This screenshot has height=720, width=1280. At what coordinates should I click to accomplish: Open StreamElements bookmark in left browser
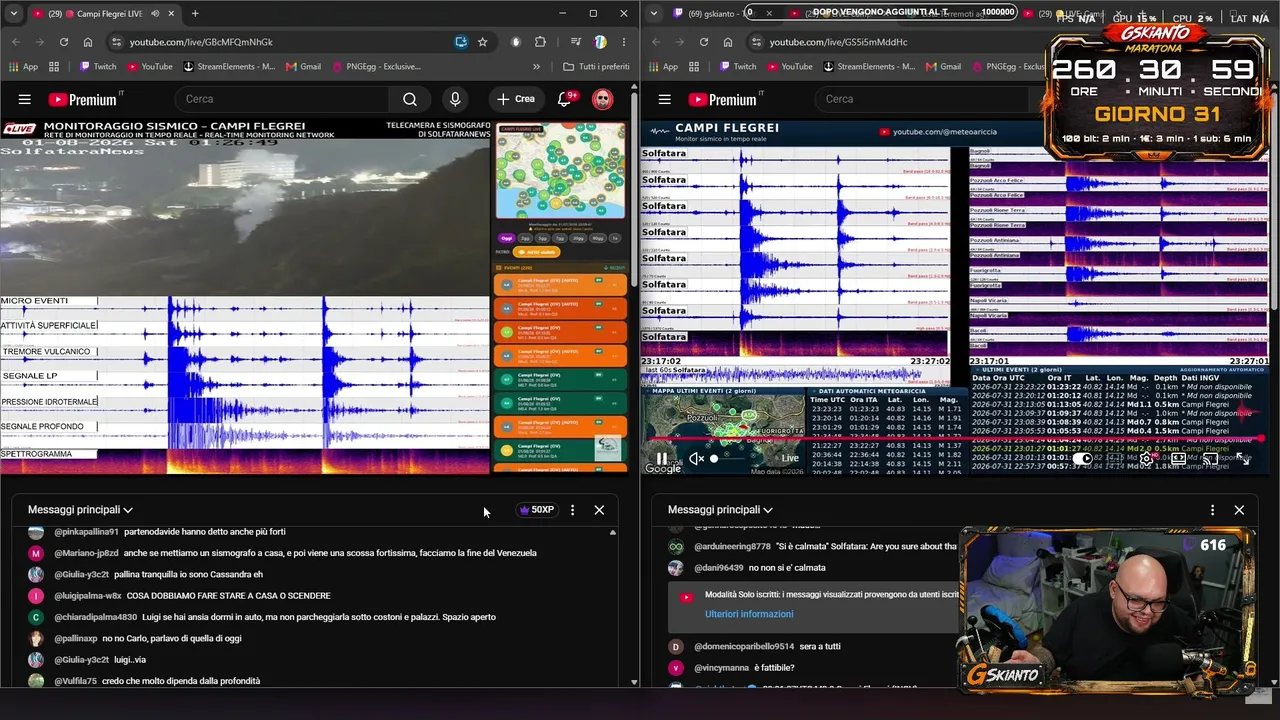pos(229,67)
